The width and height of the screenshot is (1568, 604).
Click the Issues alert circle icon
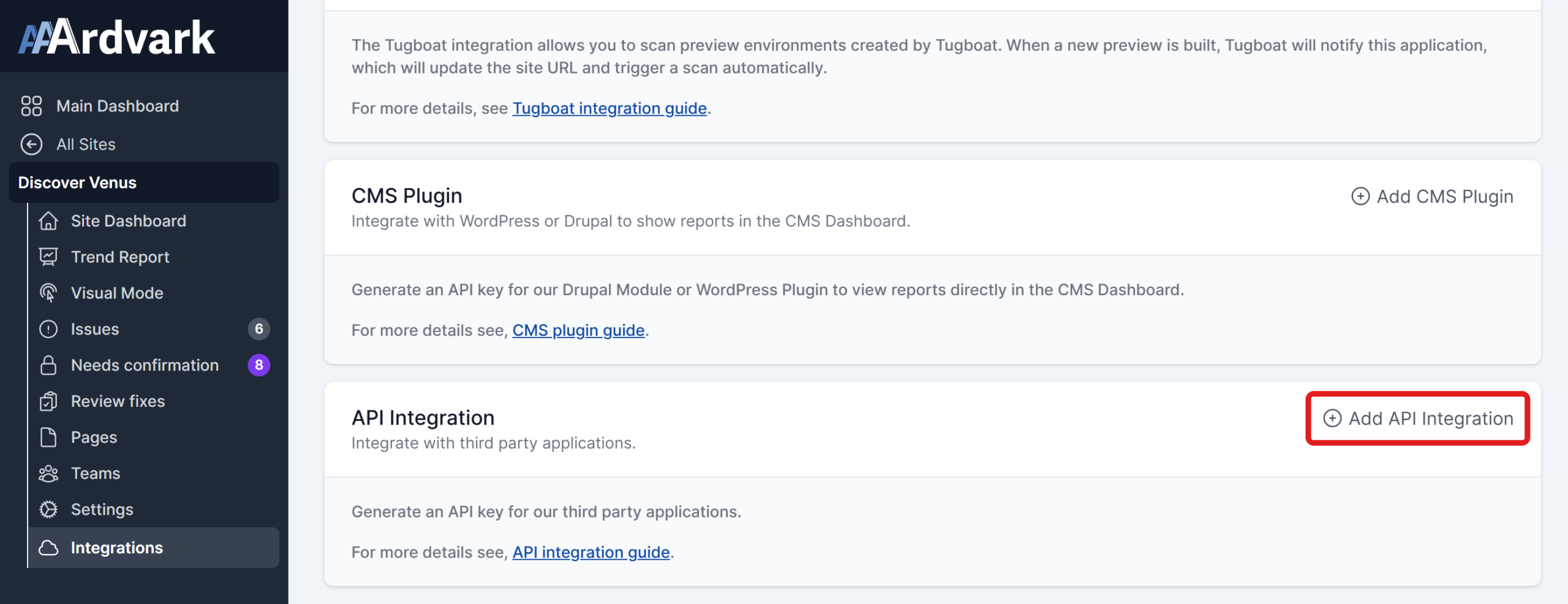[48, 330]
